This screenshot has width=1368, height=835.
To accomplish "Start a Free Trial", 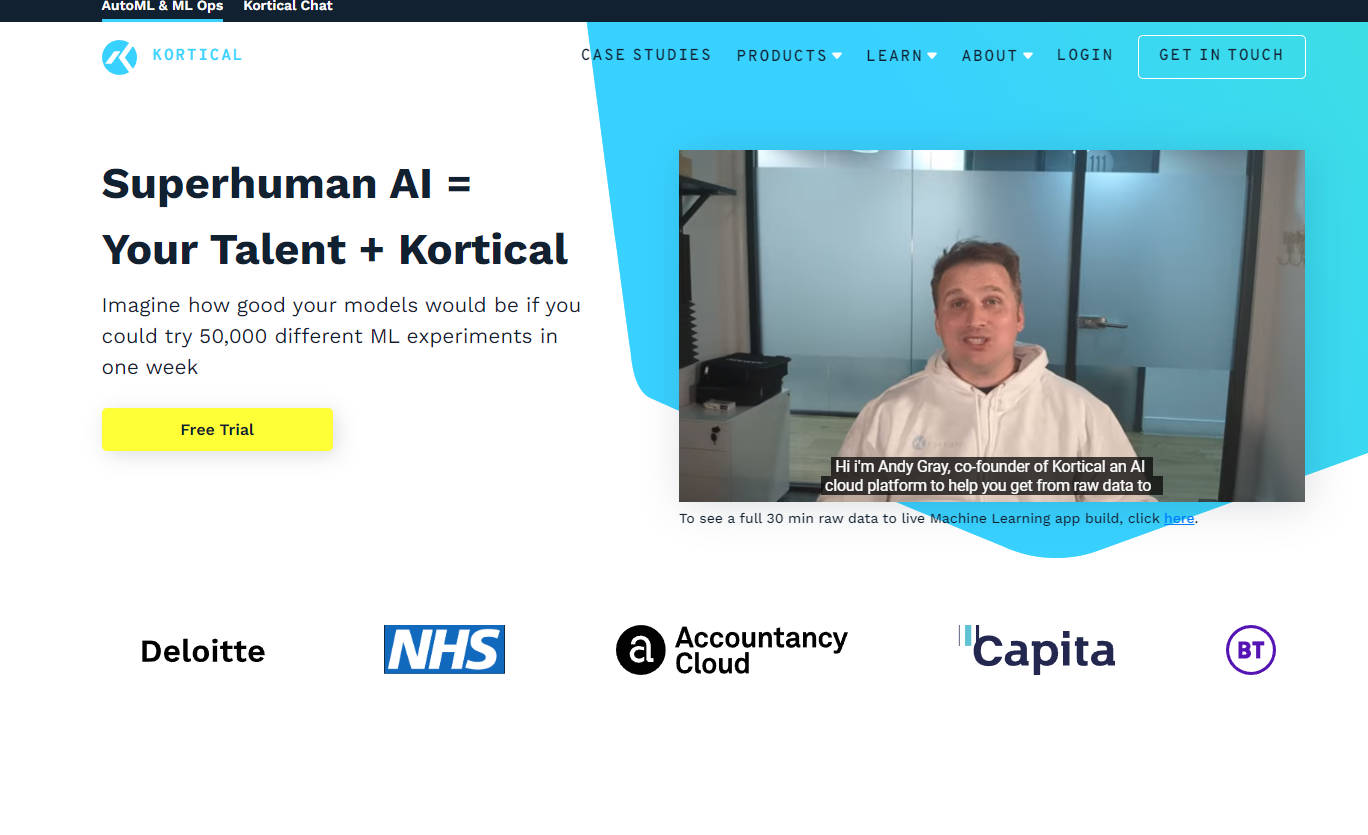I will click(x=217, y=429).
